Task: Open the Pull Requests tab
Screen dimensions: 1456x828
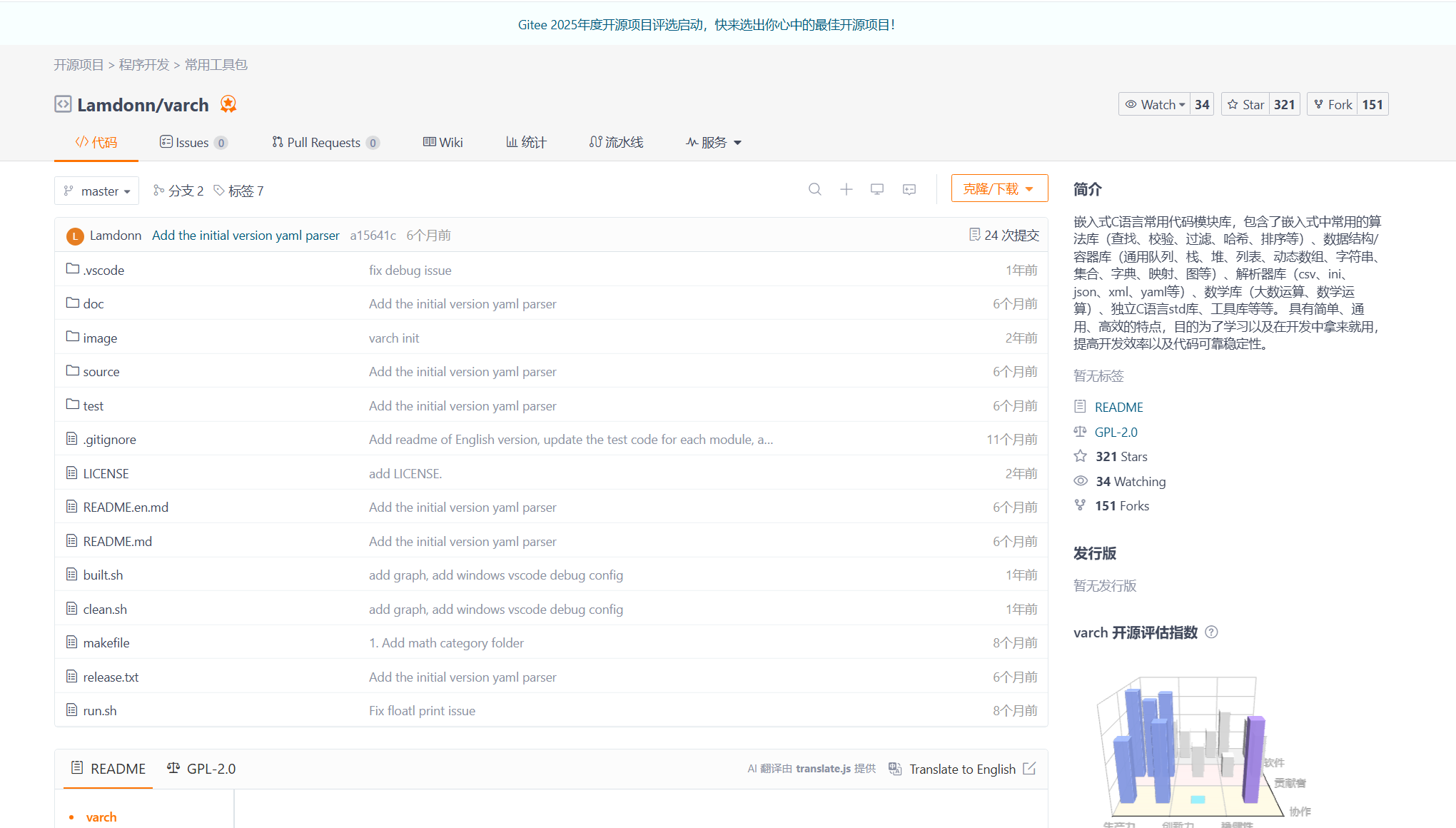Action: [323, 142]
